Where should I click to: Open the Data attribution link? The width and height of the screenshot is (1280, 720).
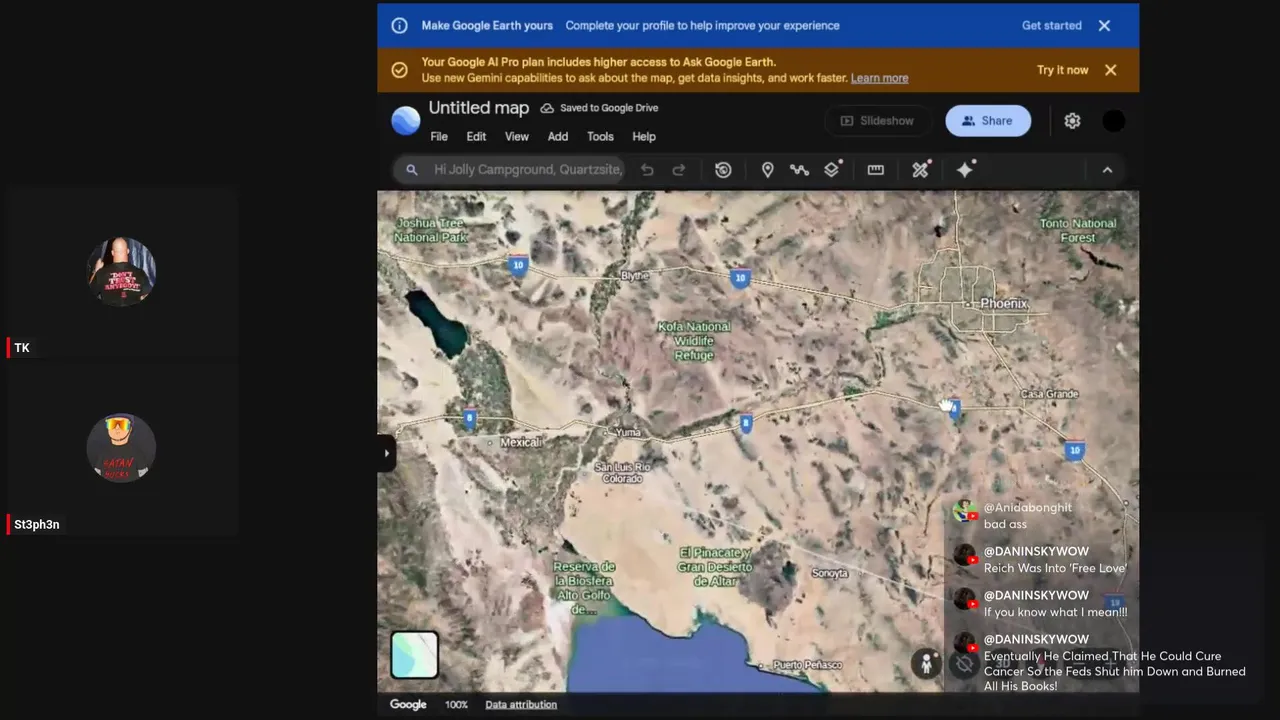click(521, 705)
